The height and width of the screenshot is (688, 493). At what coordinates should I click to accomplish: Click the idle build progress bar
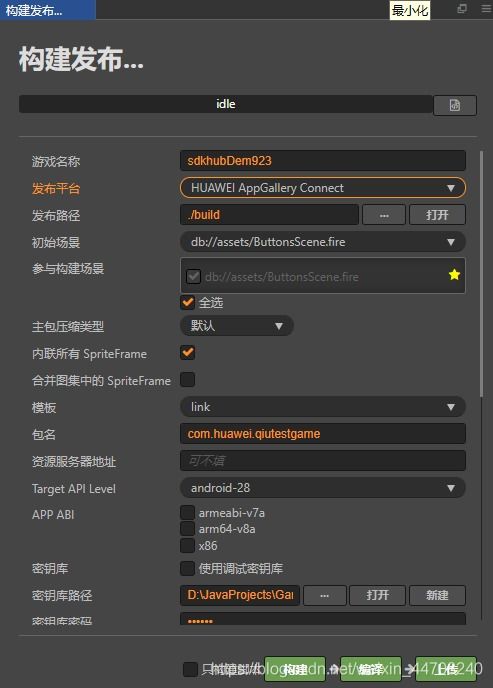pos(225,104)
